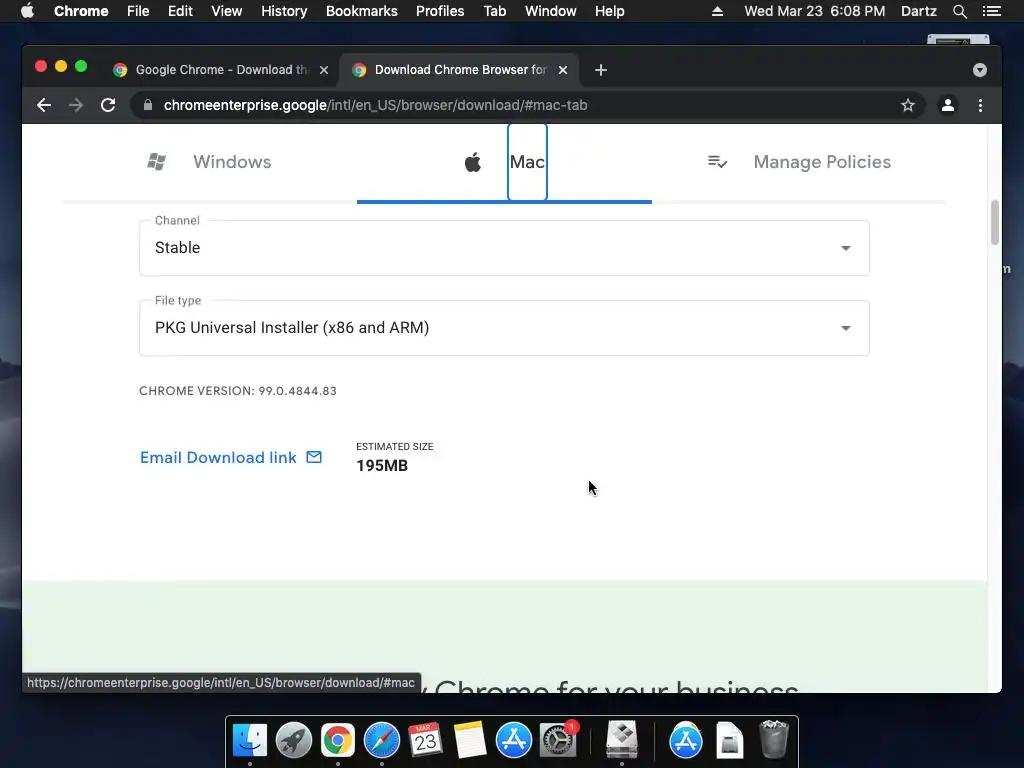Click the envelope icon beside Email Download link
The height and width of the screenshot is (768, 1024).
pyautogui.click(x=314, y=457)
